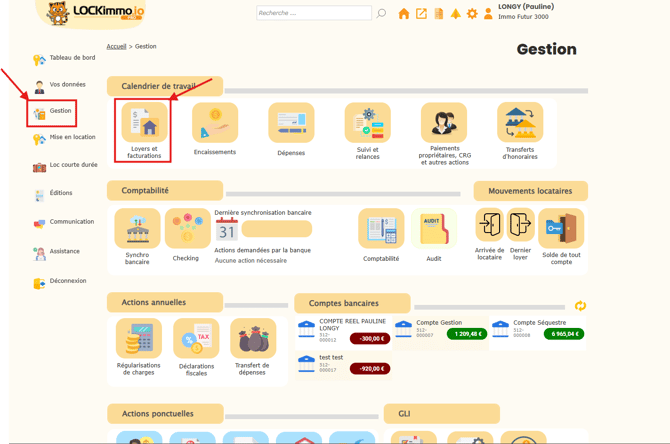Click into the Recherche search field
Image resolution: width=670 pixels, height=444 pixels.
point(313,14)
